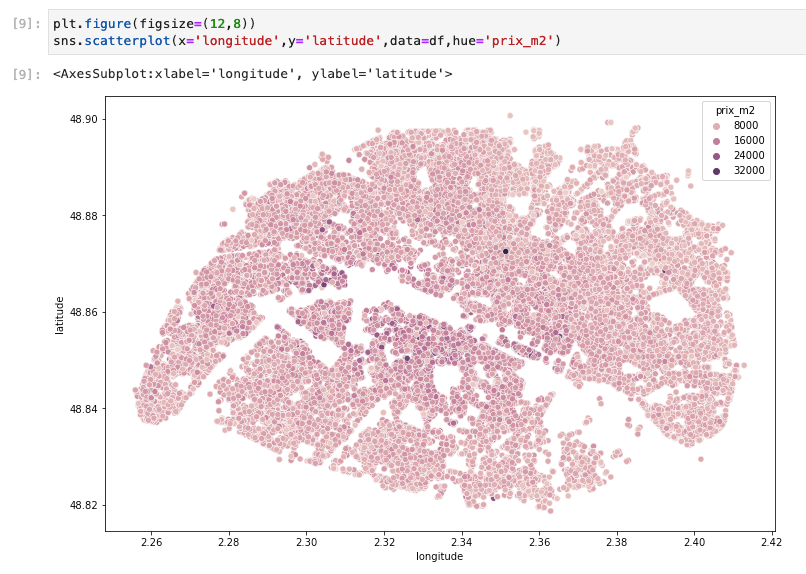Click the darkest data point near longitude 2.35

(506, 251)
